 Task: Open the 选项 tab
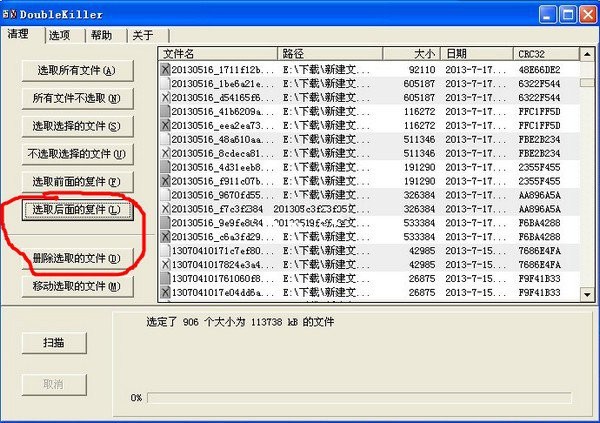(60, 36)
